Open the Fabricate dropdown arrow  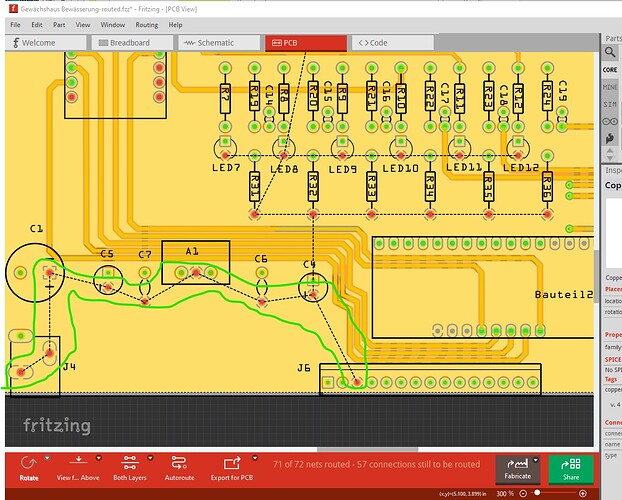click(536, 460)
